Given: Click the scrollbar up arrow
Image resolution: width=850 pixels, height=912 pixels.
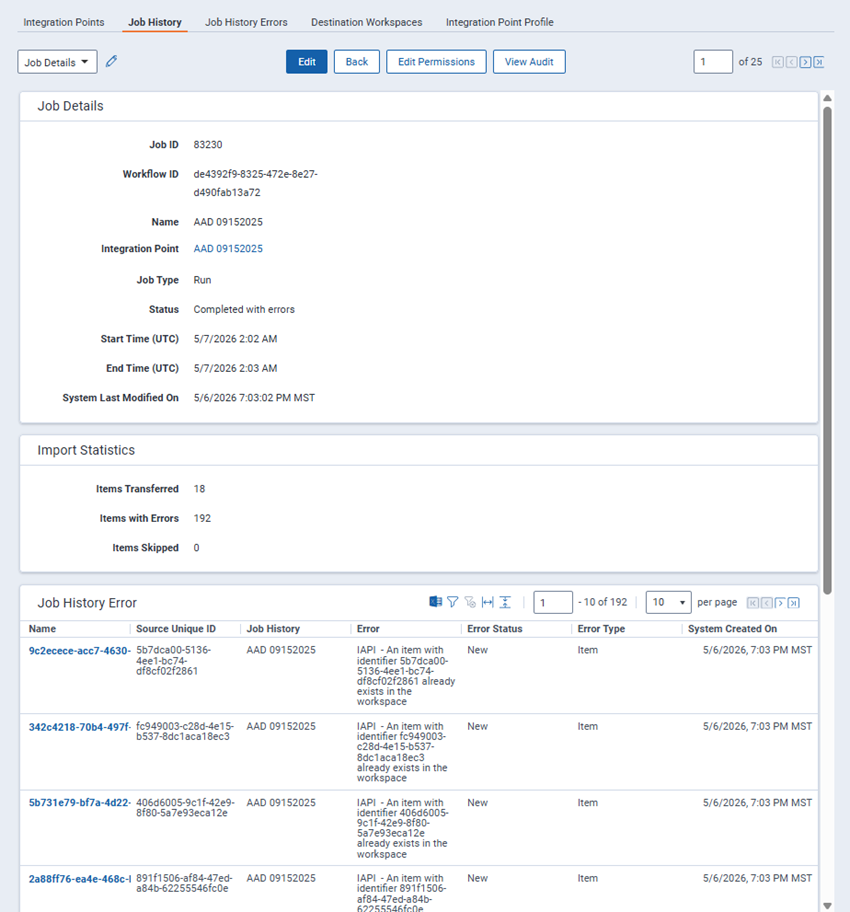Looking at the screenshot, I should (x=827, y=98).
